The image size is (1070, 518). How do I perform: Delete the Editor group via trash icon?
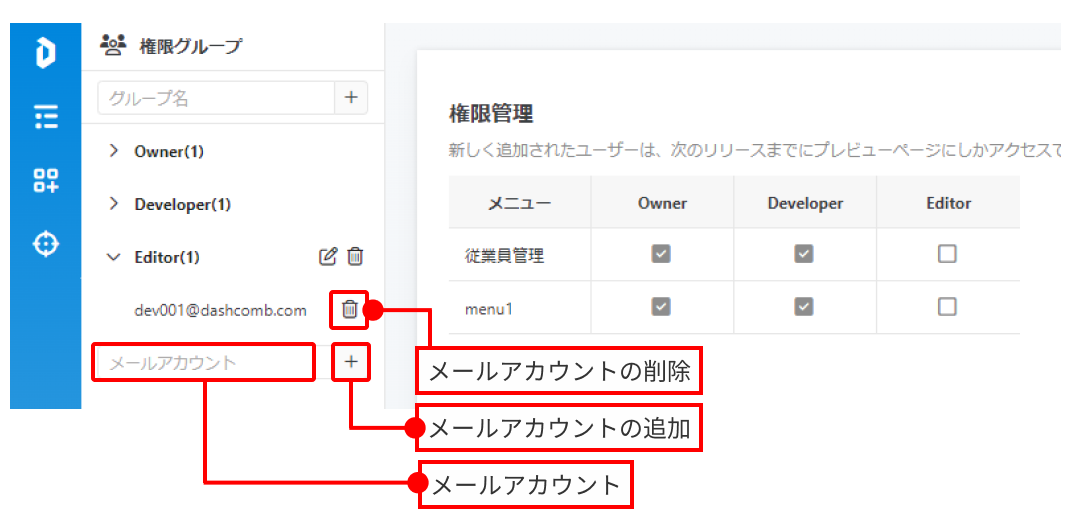tap(355, 257)
